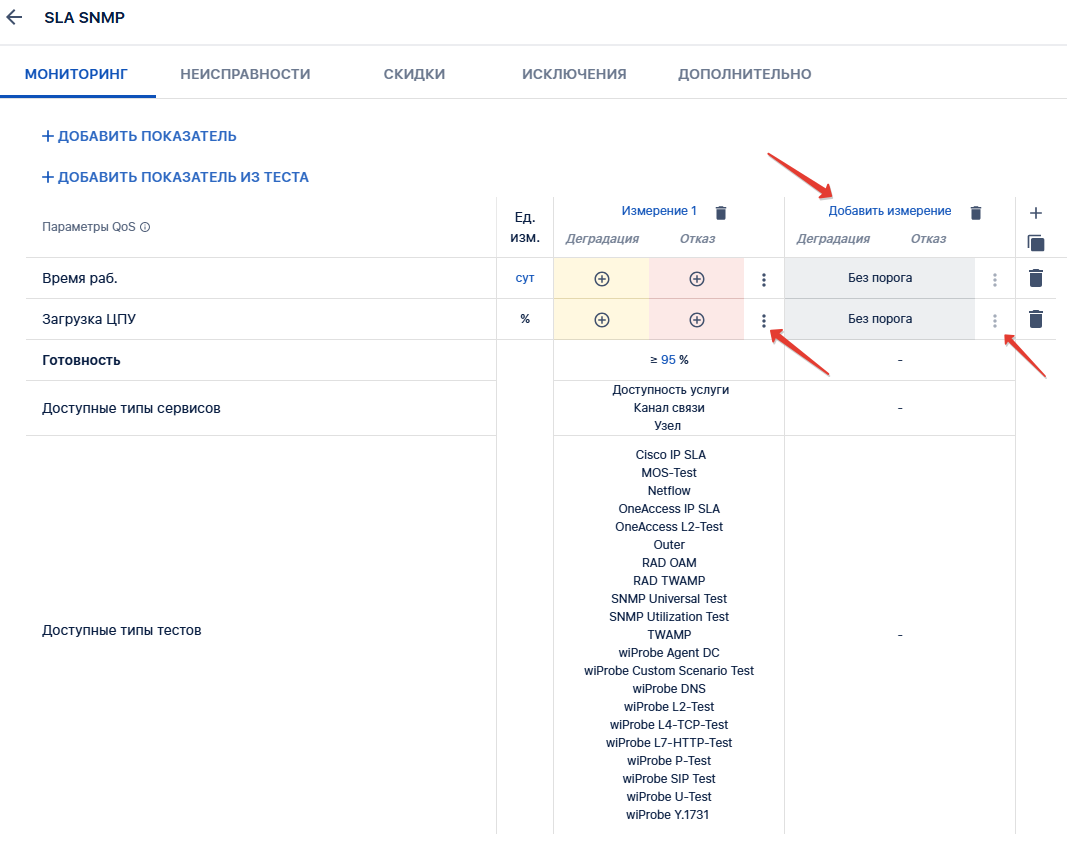The height and width of the screenshot is (861, 1067).
Task: Delete the Загрузка ЦПУ row
Action: click(x=1036, y=319)
